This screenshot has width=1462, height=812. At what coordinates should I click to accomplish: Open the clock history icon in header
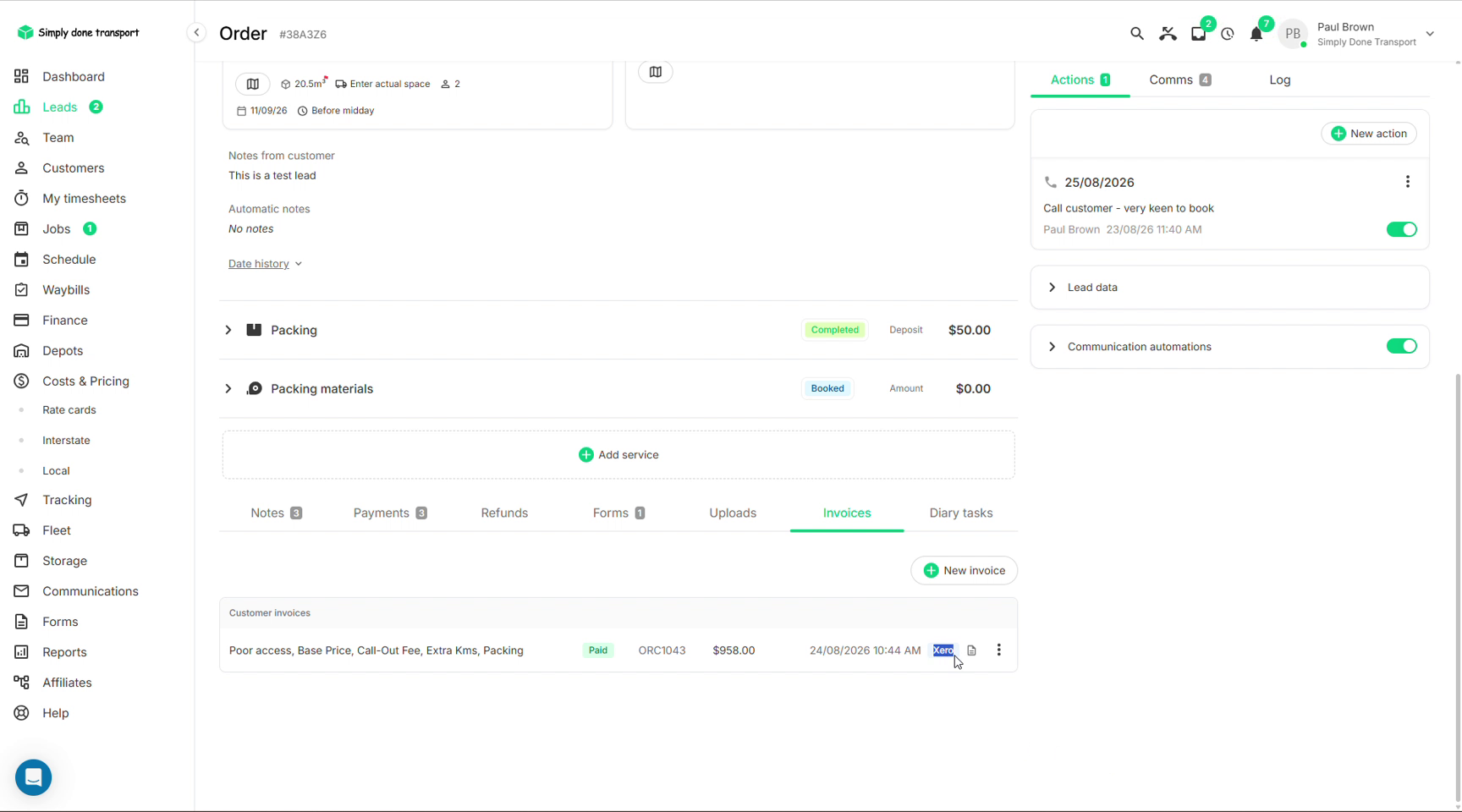click(1228, 34)
